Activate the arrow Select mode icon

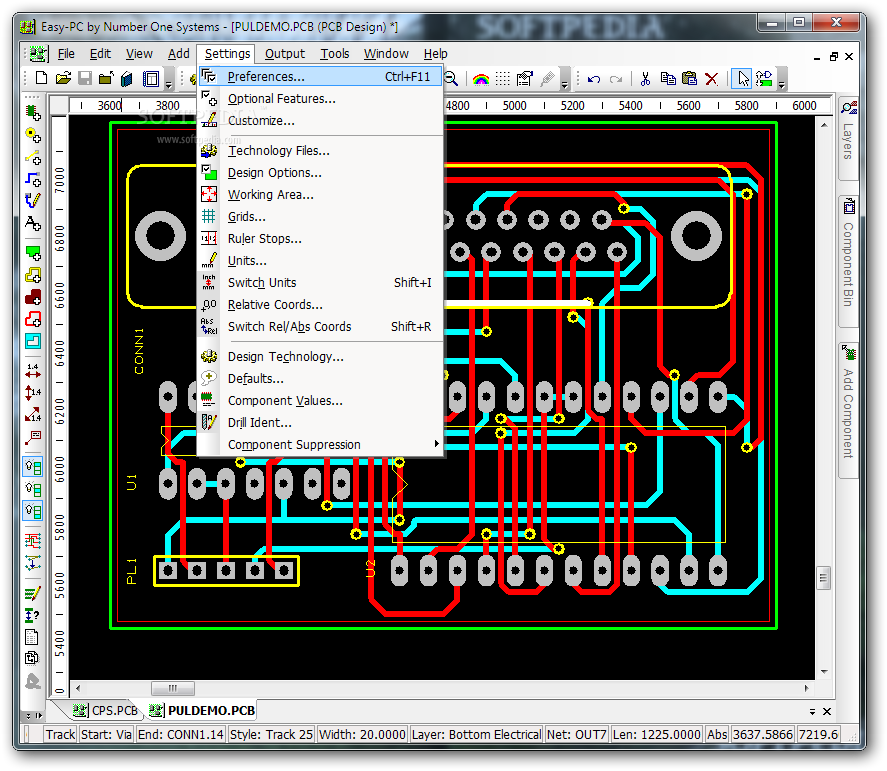(x=743, y=78)
